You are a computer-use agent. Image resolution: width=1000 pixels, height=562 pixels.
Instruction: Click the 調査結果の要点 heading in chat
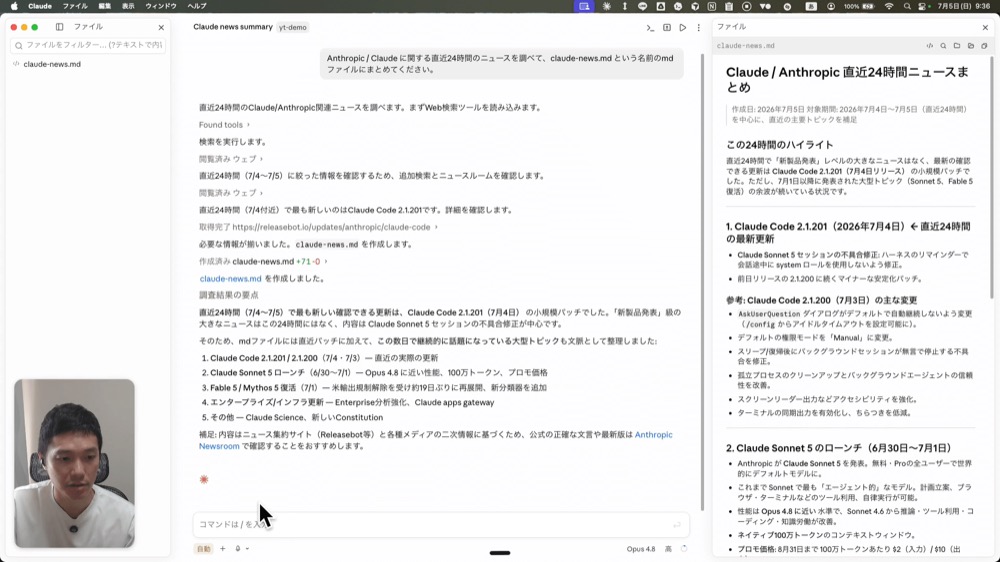(228, 295)
